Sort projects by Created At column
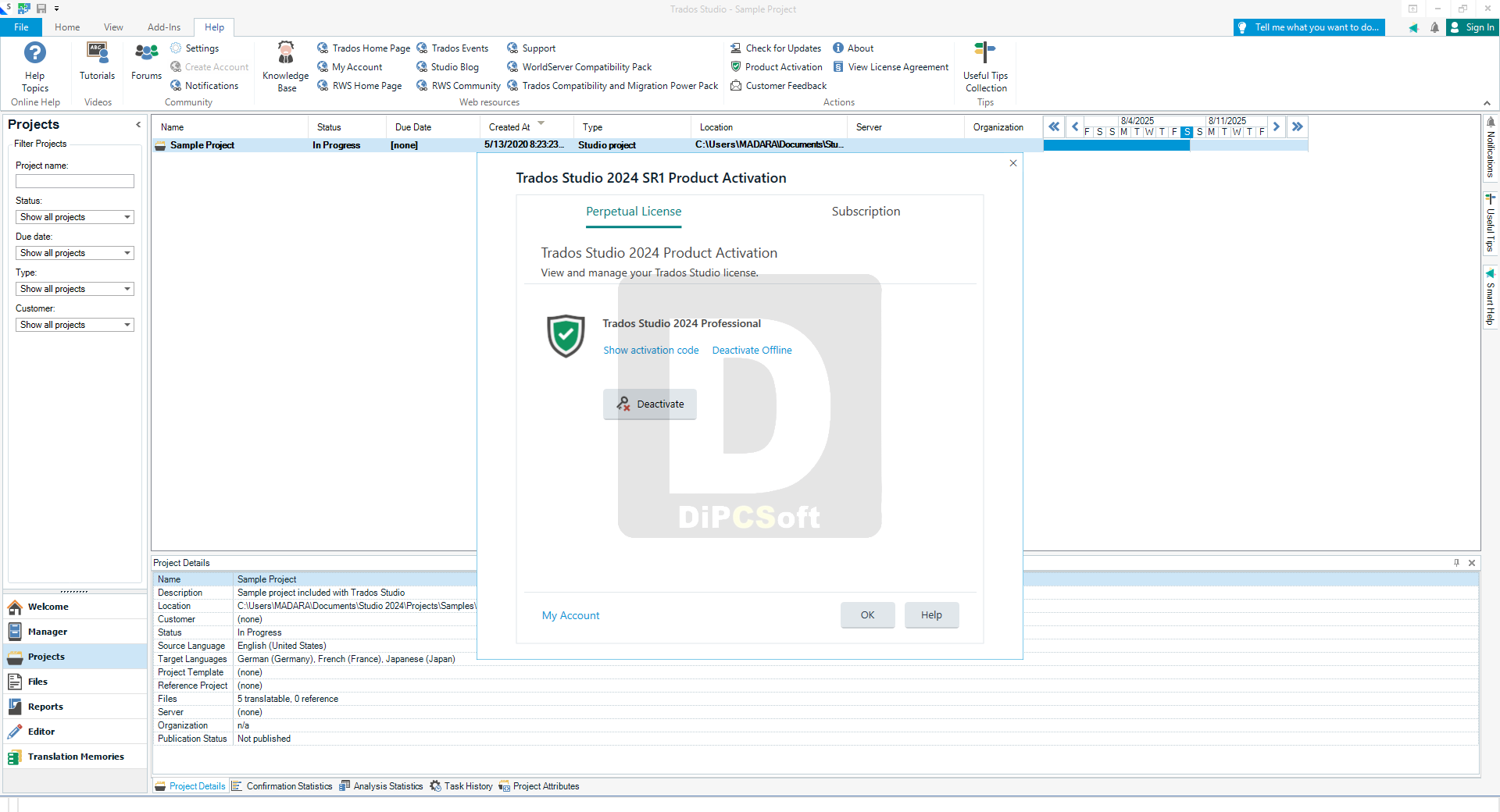The image size is (1500, 812). (x=526, y=127)
